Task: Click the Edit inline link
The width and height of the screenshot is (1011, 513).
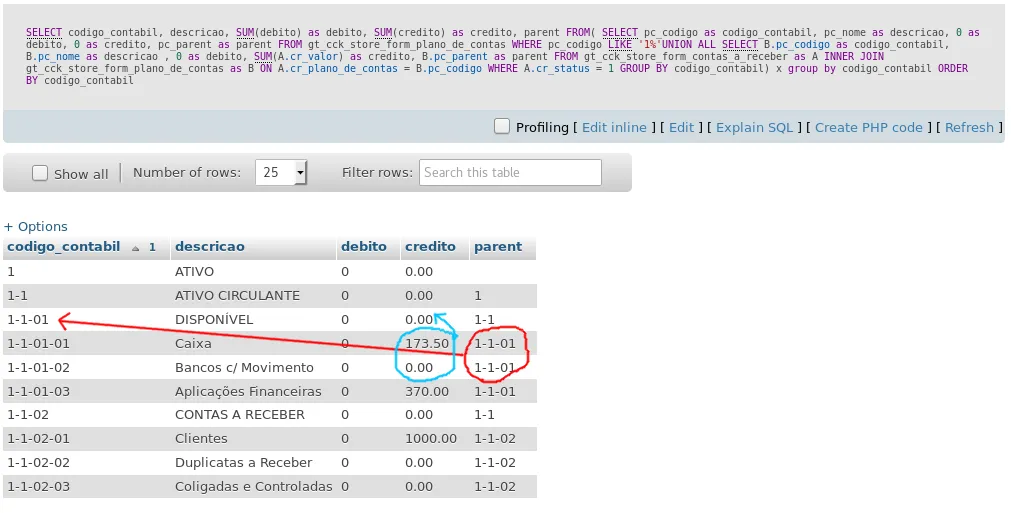Action: pos(614,128)
